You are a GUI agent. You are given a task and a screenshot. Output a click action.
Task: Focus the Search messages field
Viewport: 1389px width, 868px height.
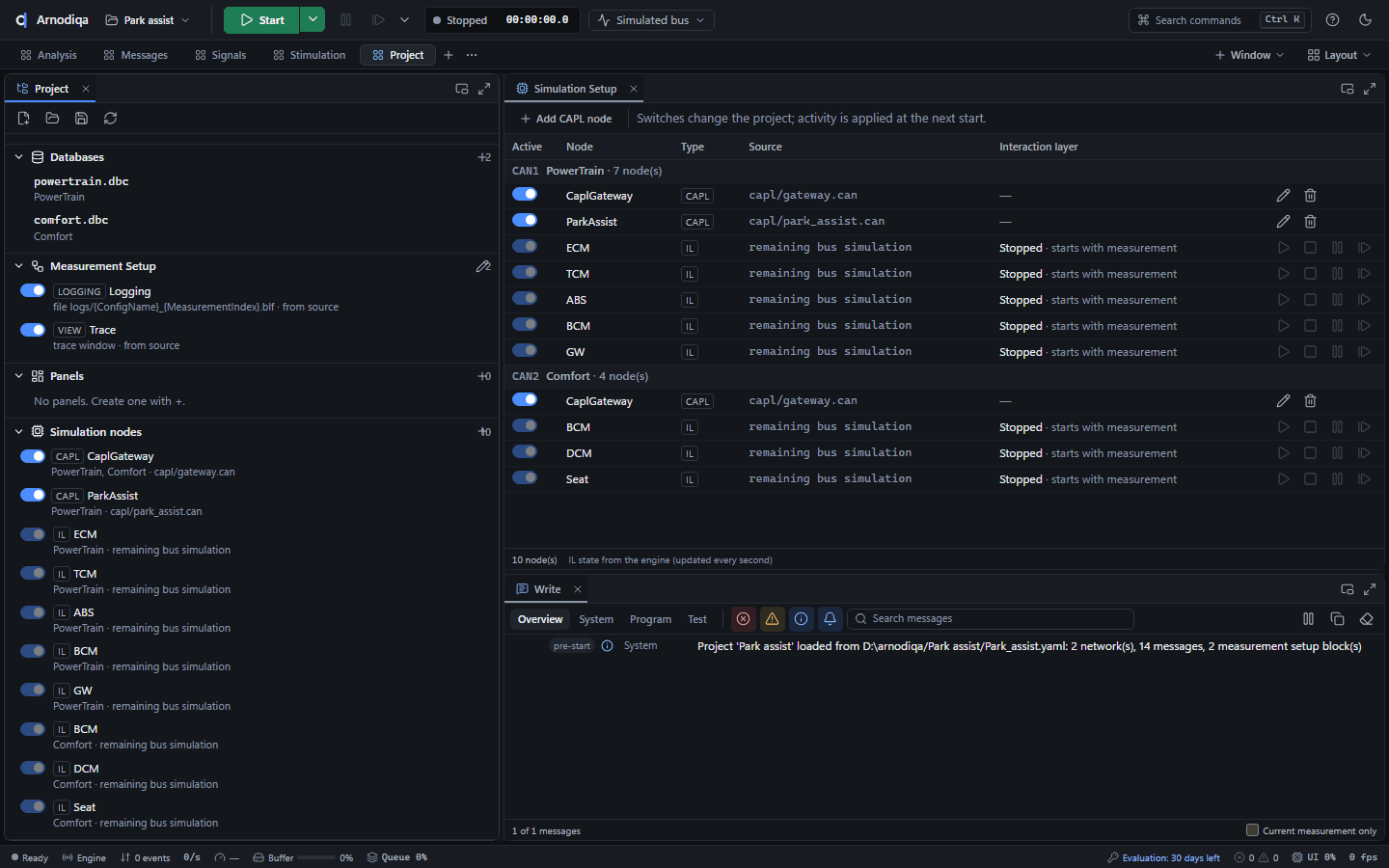click(x=991, y=619)
